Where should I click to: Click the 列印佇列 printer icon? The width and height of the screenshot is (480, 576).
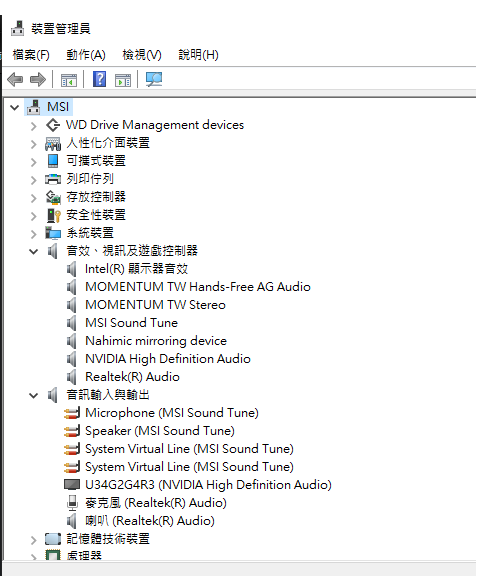pyautogui.click(x=53, y=179)
